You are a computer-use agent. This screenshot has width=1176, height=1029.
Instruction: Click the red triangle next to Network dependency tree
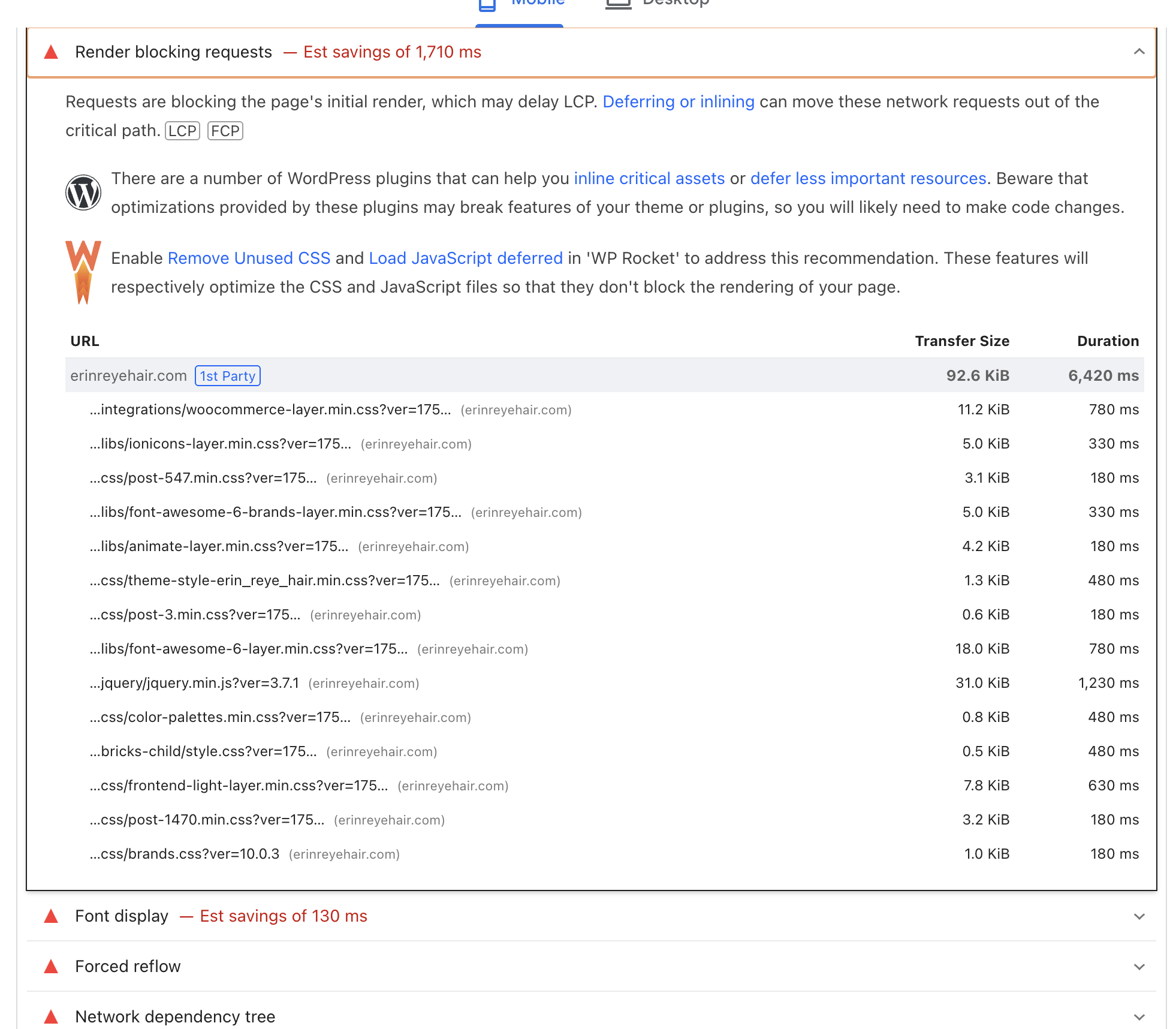[x=52, y=1017]
